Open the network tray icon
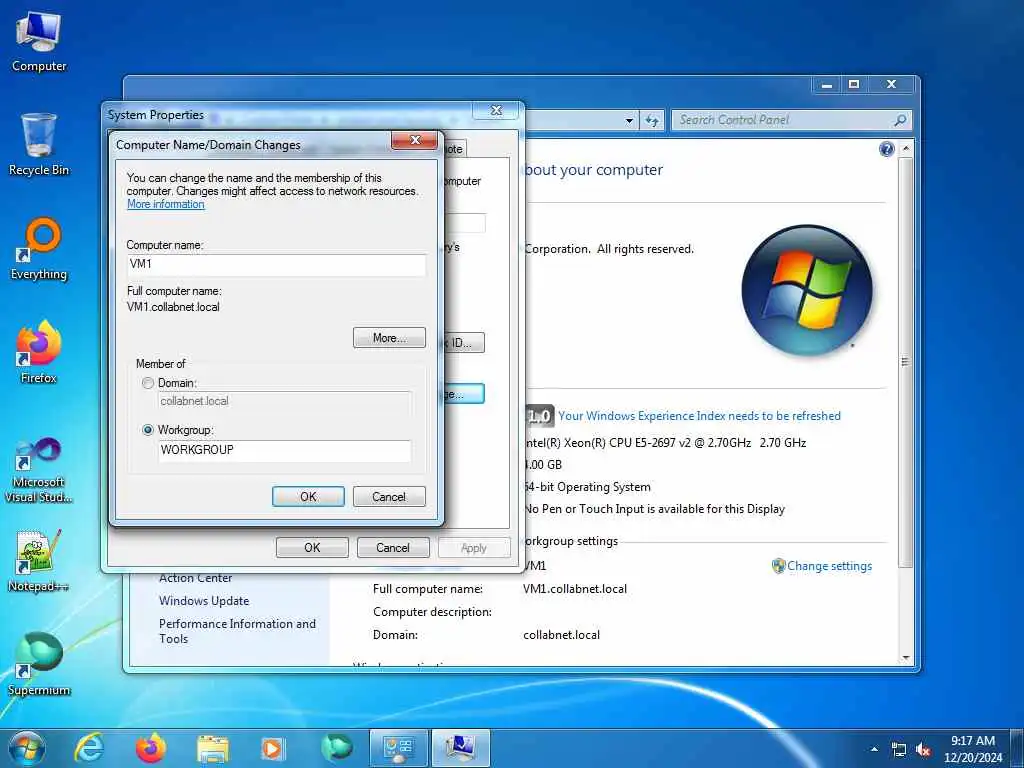Viewport: 1024px width, 768px height. click(899, 750)
